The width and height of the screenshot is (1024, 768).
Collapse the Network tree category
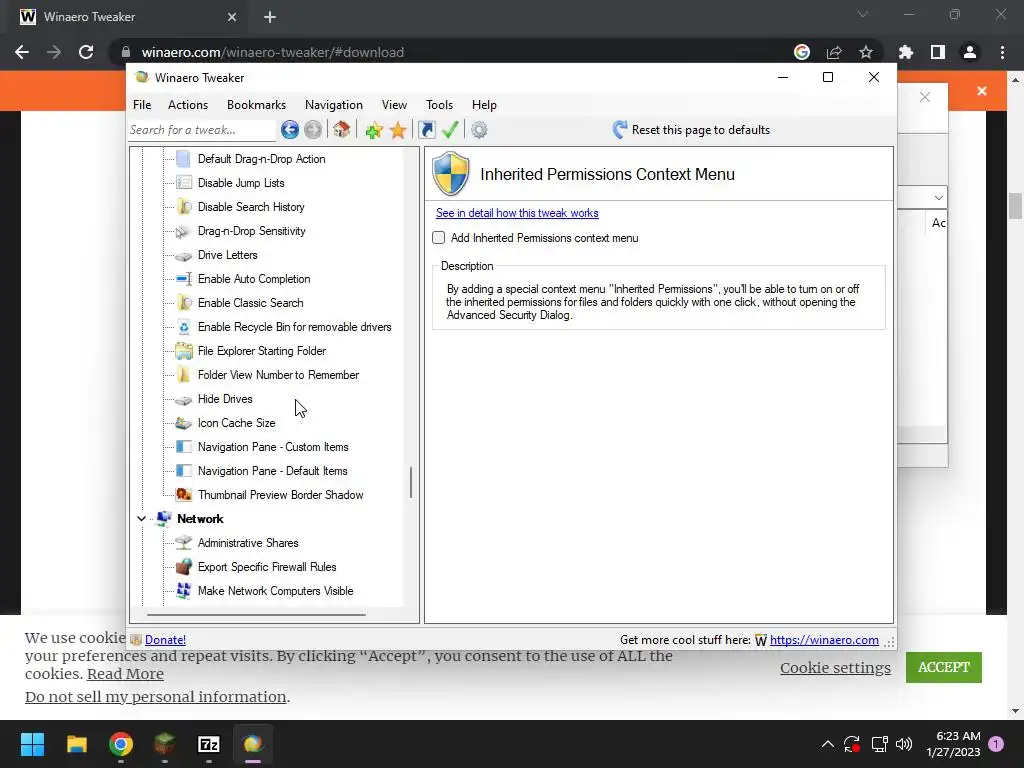pos(141,519)
